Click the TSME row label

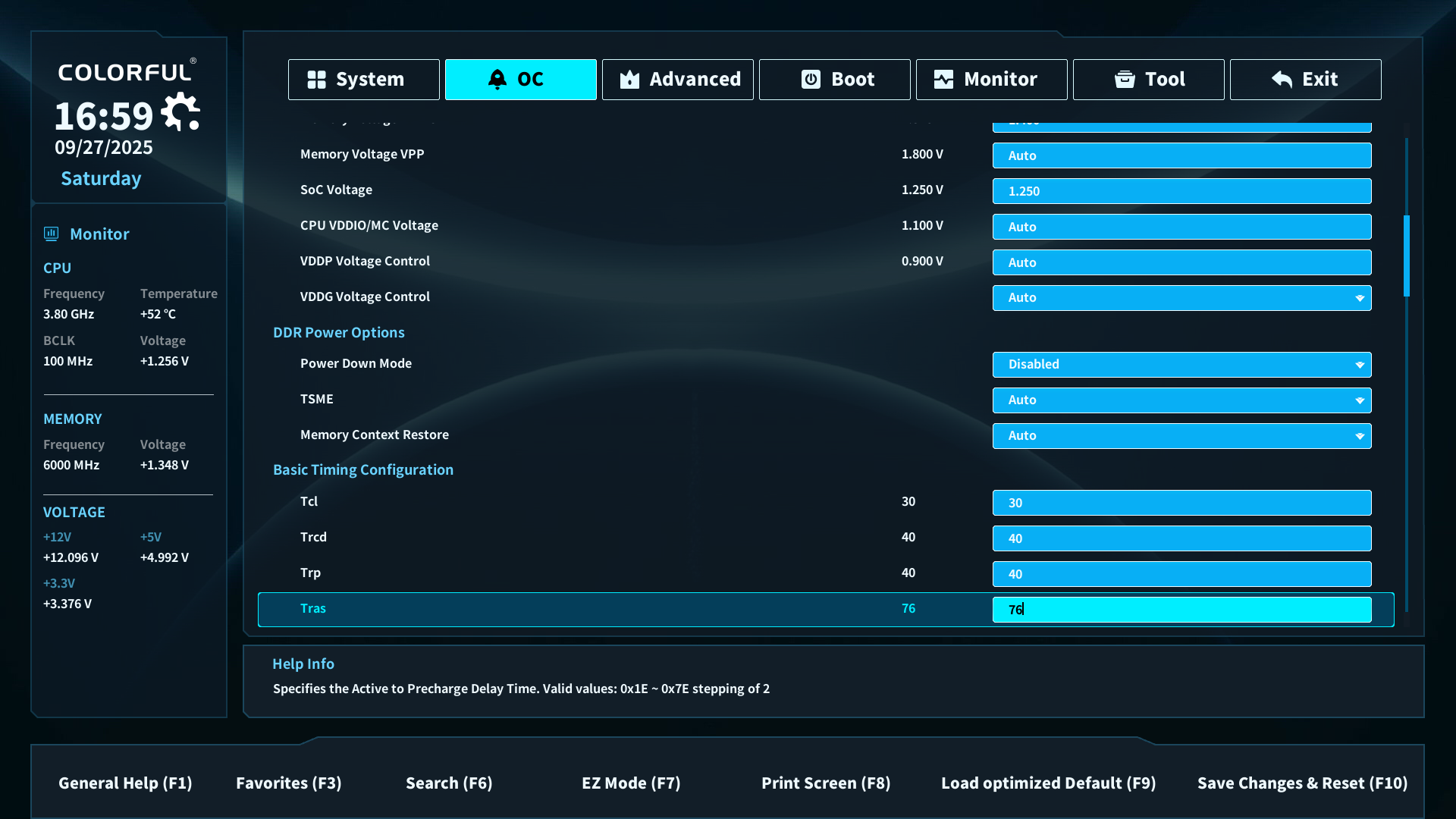coord(317,399)
